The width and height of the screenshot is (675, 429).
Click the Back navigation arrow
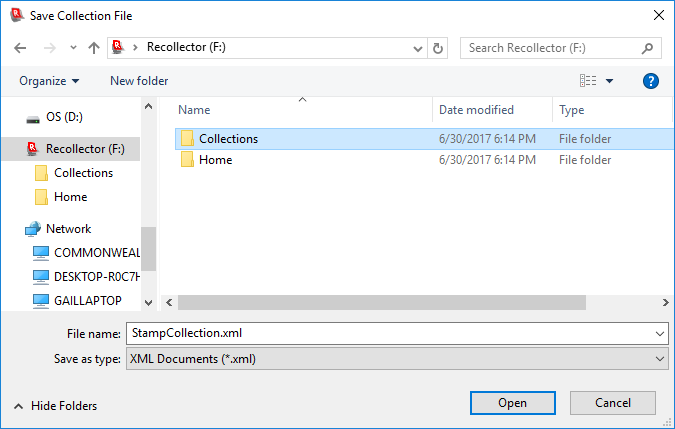tap(20, 48)
